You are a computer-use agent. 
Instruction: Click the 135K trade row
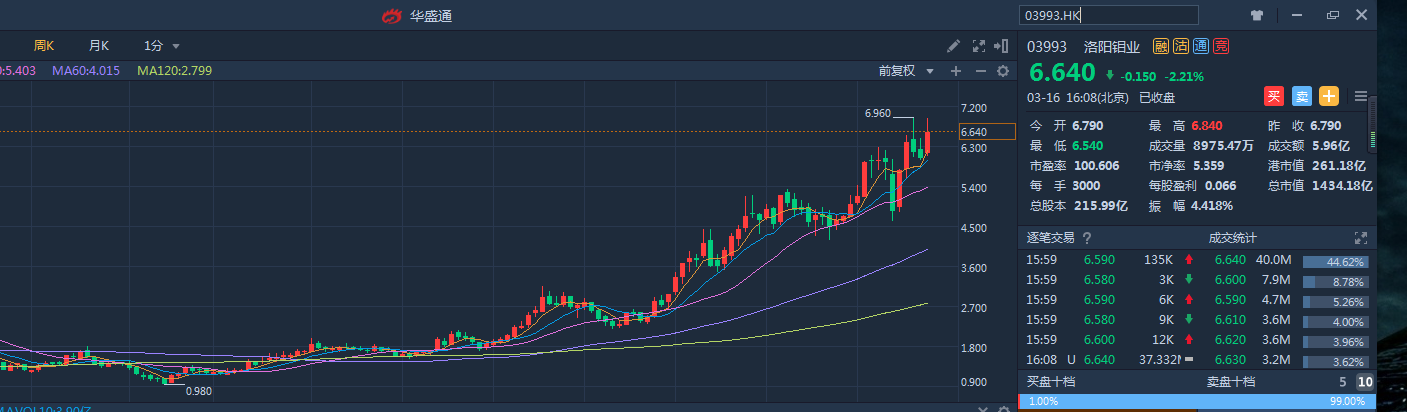(1110, 260)
